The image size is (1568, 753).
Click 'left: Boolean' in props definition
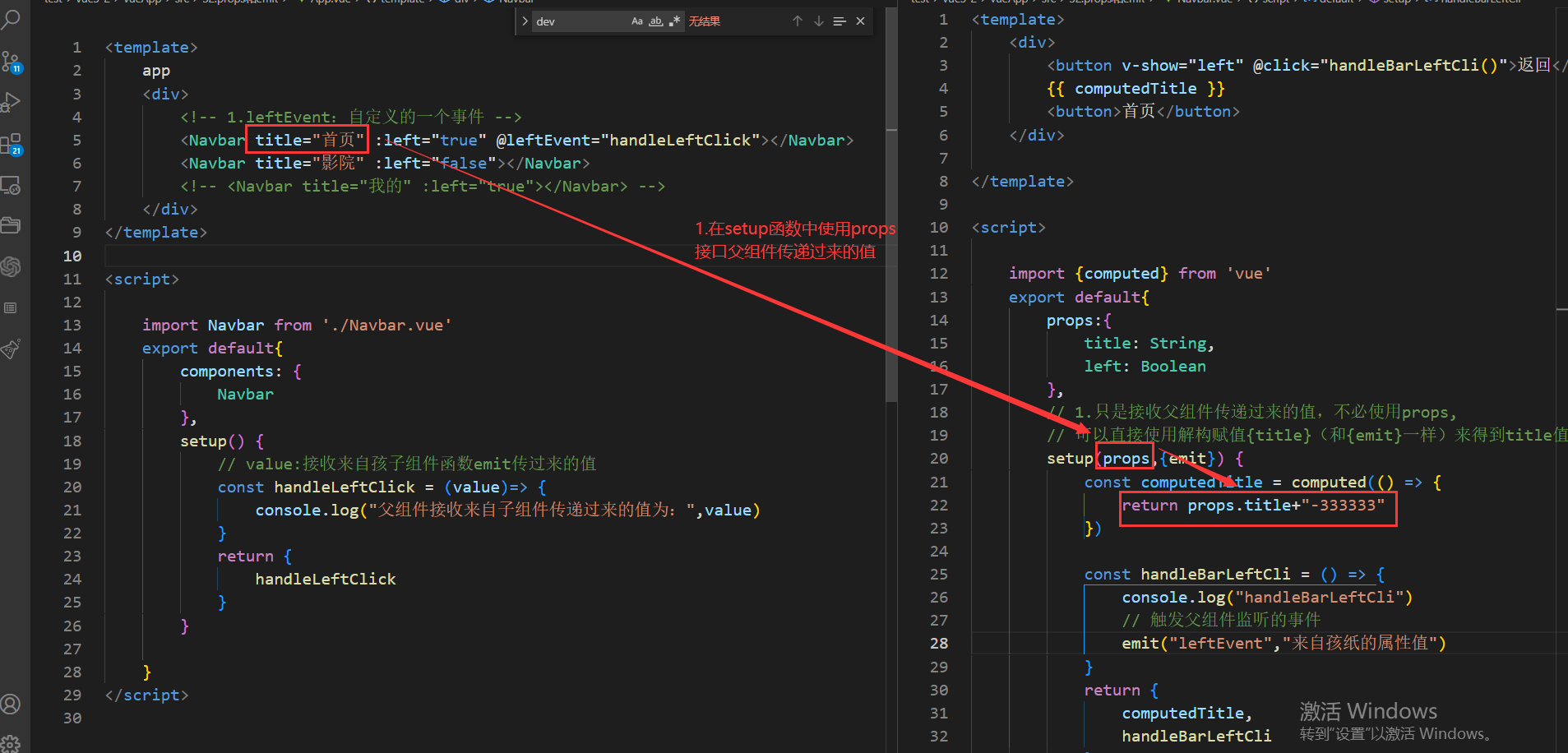(x=1145, y=366)
